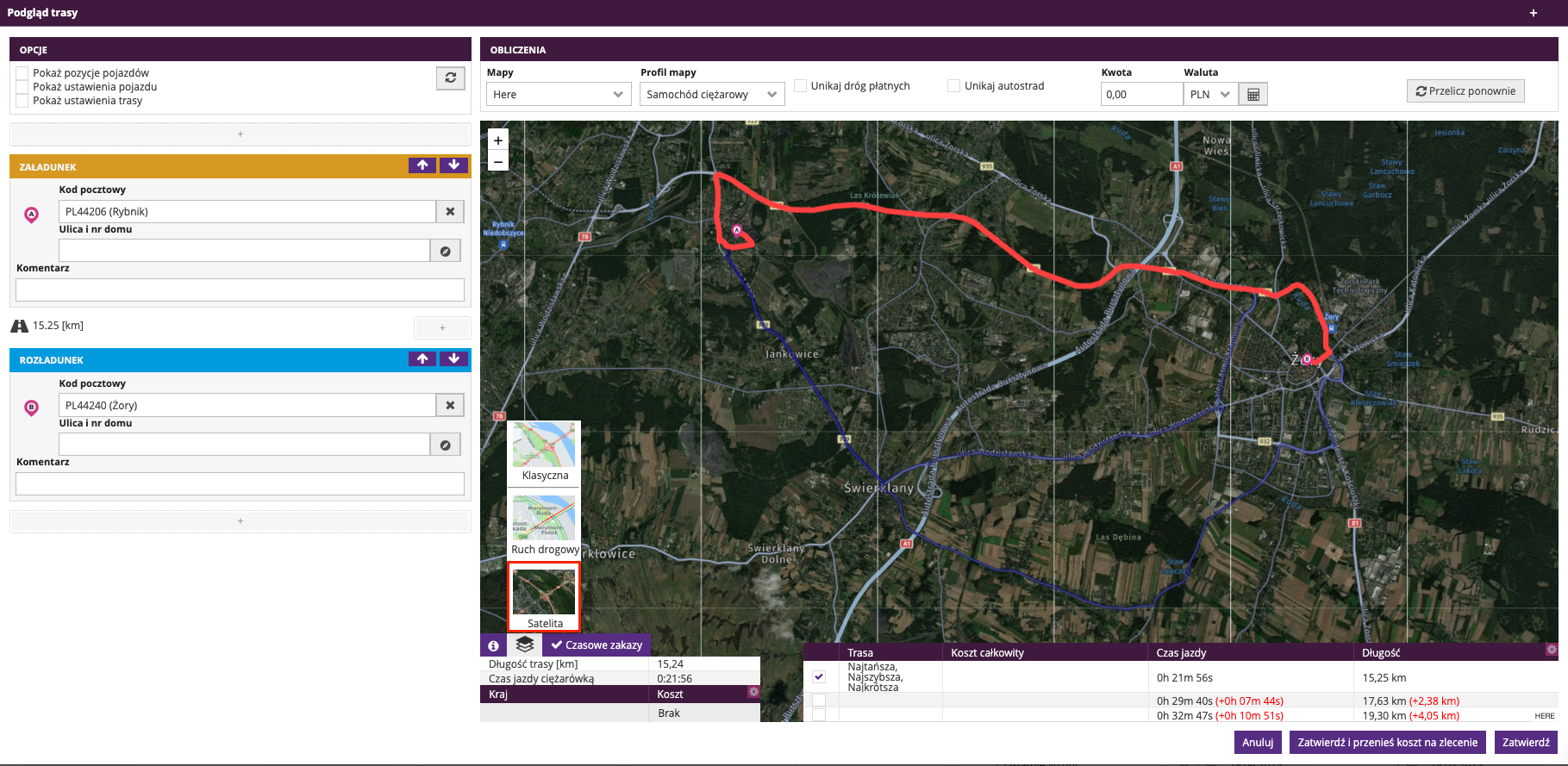Click Załadunek Kod pocztowy field
The width and height of the screenshot is (1568, 766).
[247, 211]
